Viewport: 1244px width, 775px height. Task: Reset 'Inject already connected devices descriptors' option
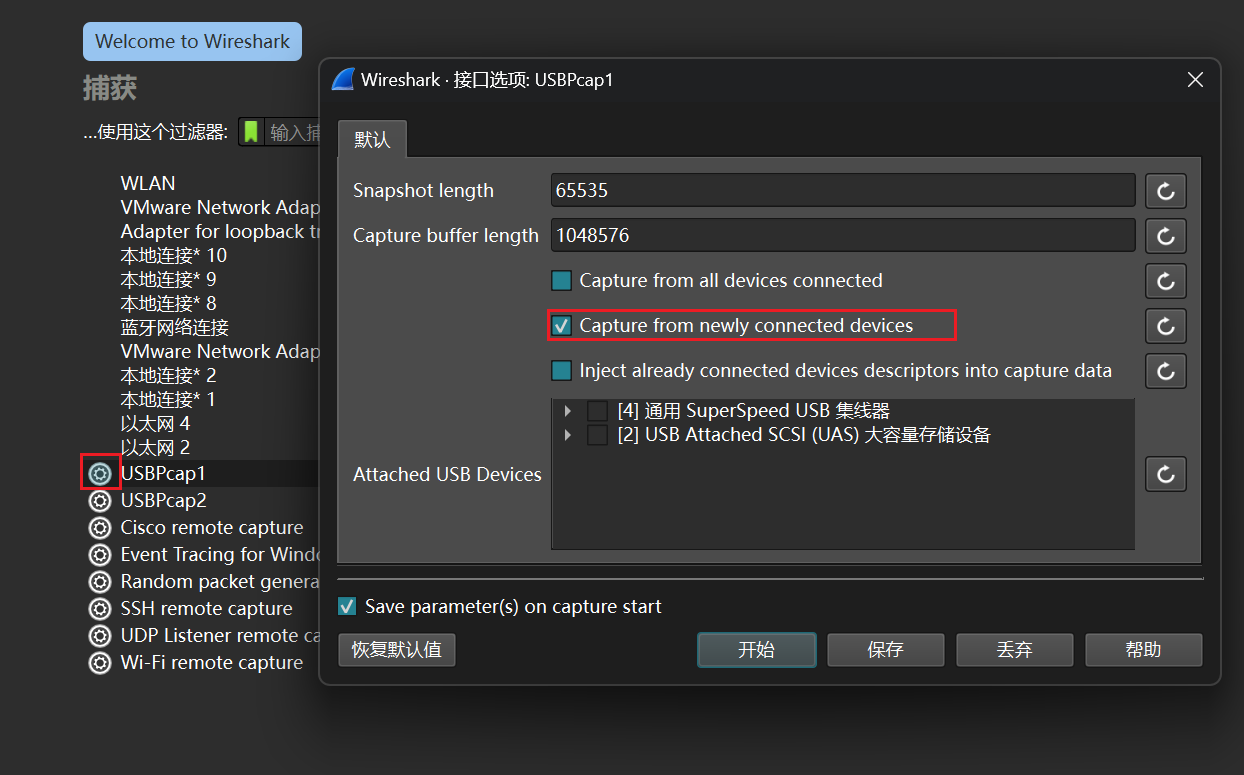pos(1166,371)
